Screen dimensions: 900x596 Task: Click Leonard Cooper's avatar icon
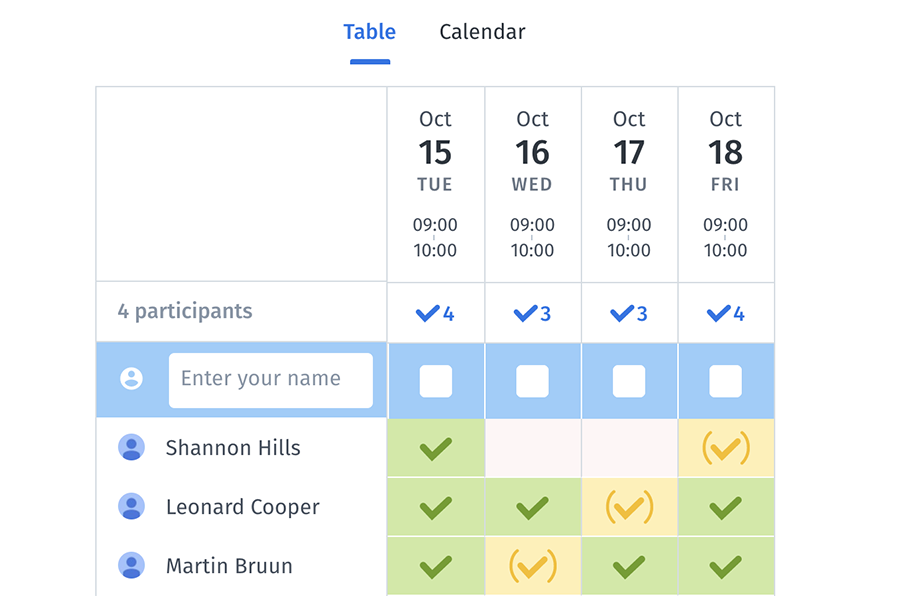(x=131, y=507)
